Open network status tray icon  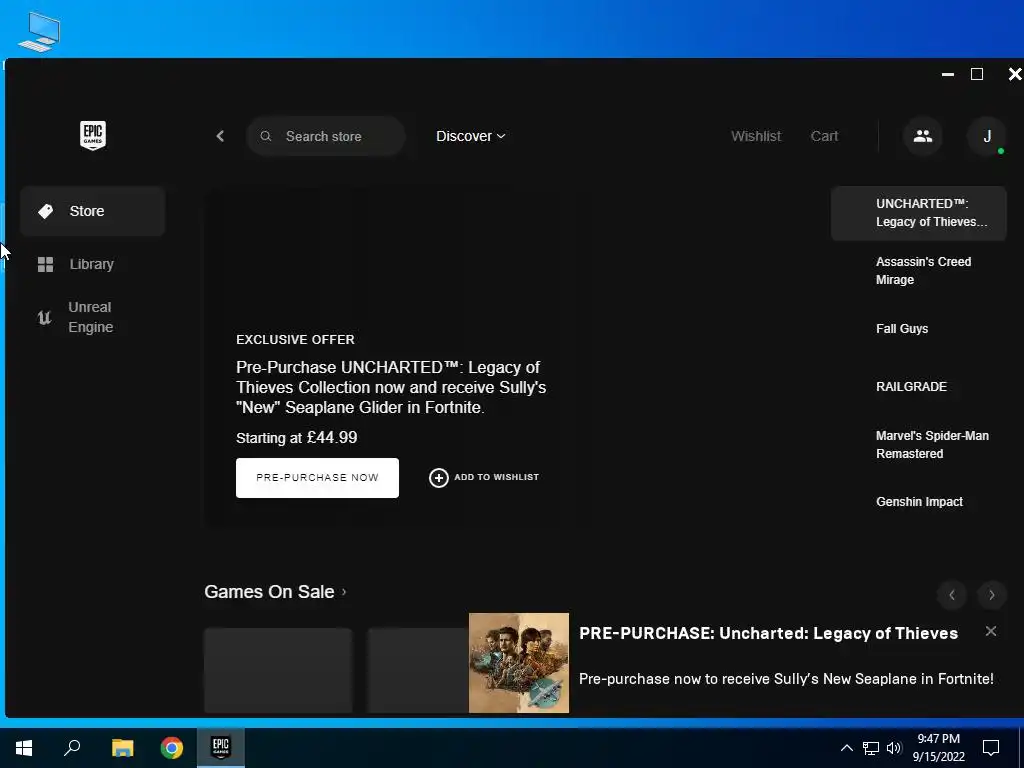871,748
